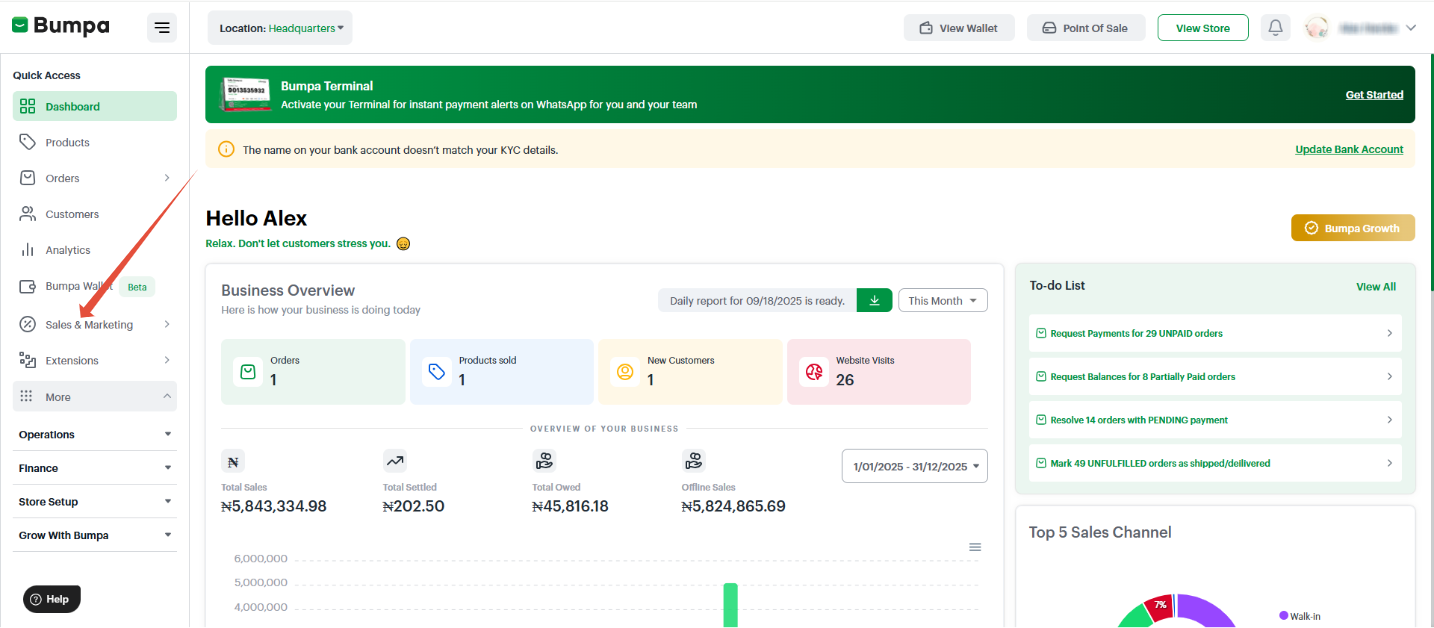Open the Location Headquarters dropdown
The image size is (1434, 628).
pos(280,28)
